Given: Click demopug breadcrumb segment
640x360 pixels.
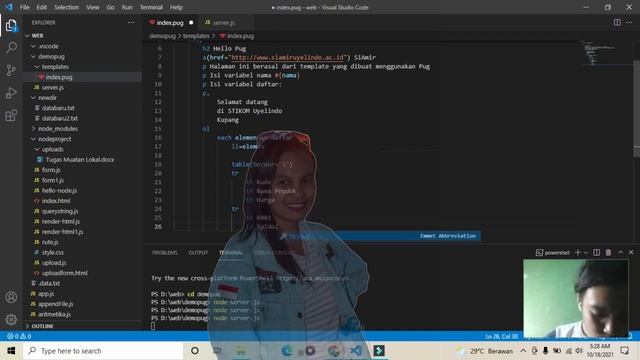Looking at the screenshot, I should click(x=162, y=36).
